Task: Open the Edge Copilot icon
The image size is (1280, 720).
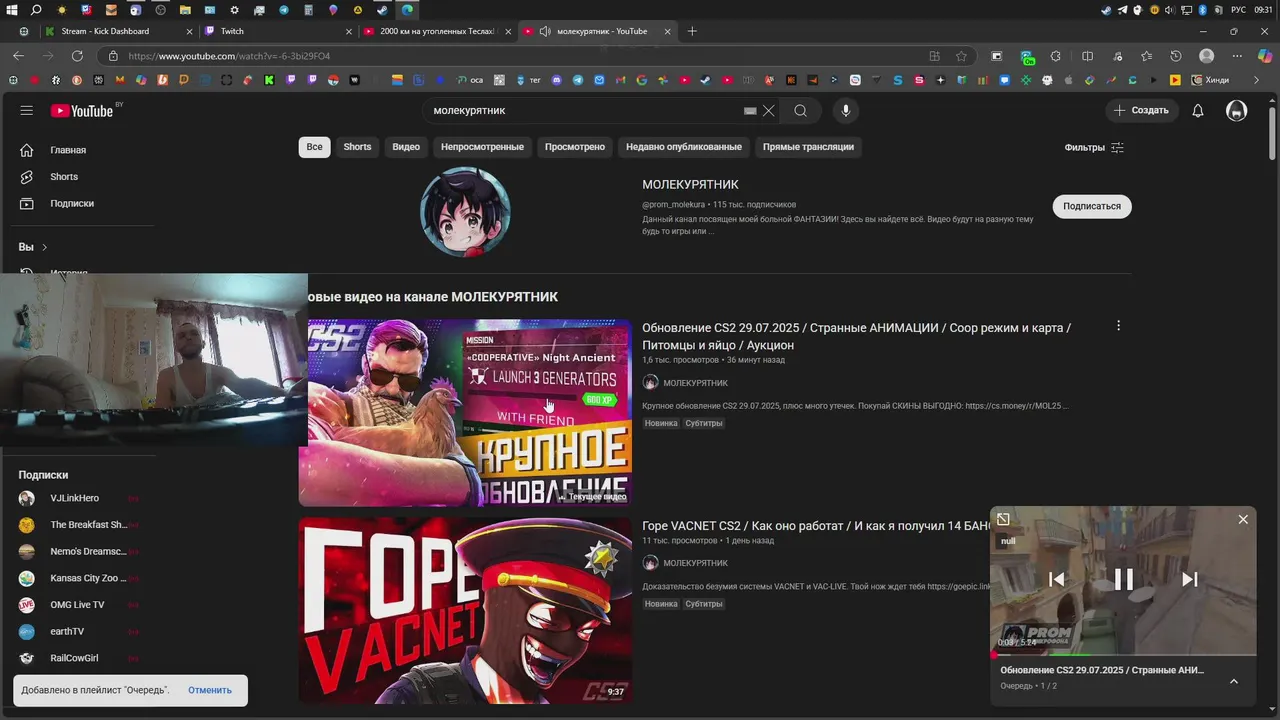Action: tap(1265, 56)
